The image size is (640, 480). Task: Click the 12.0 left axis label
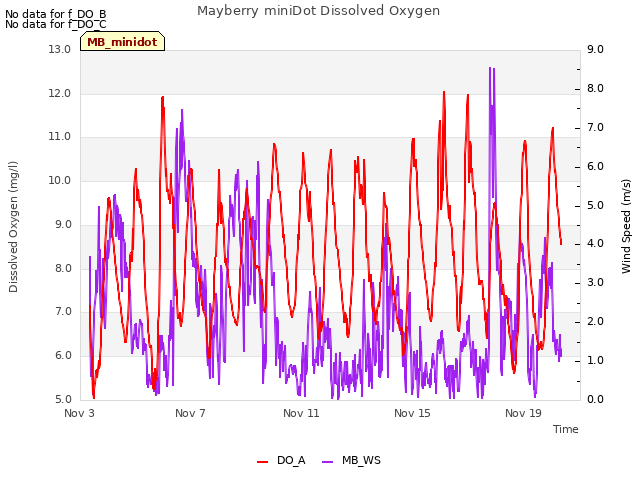point(60,93)
